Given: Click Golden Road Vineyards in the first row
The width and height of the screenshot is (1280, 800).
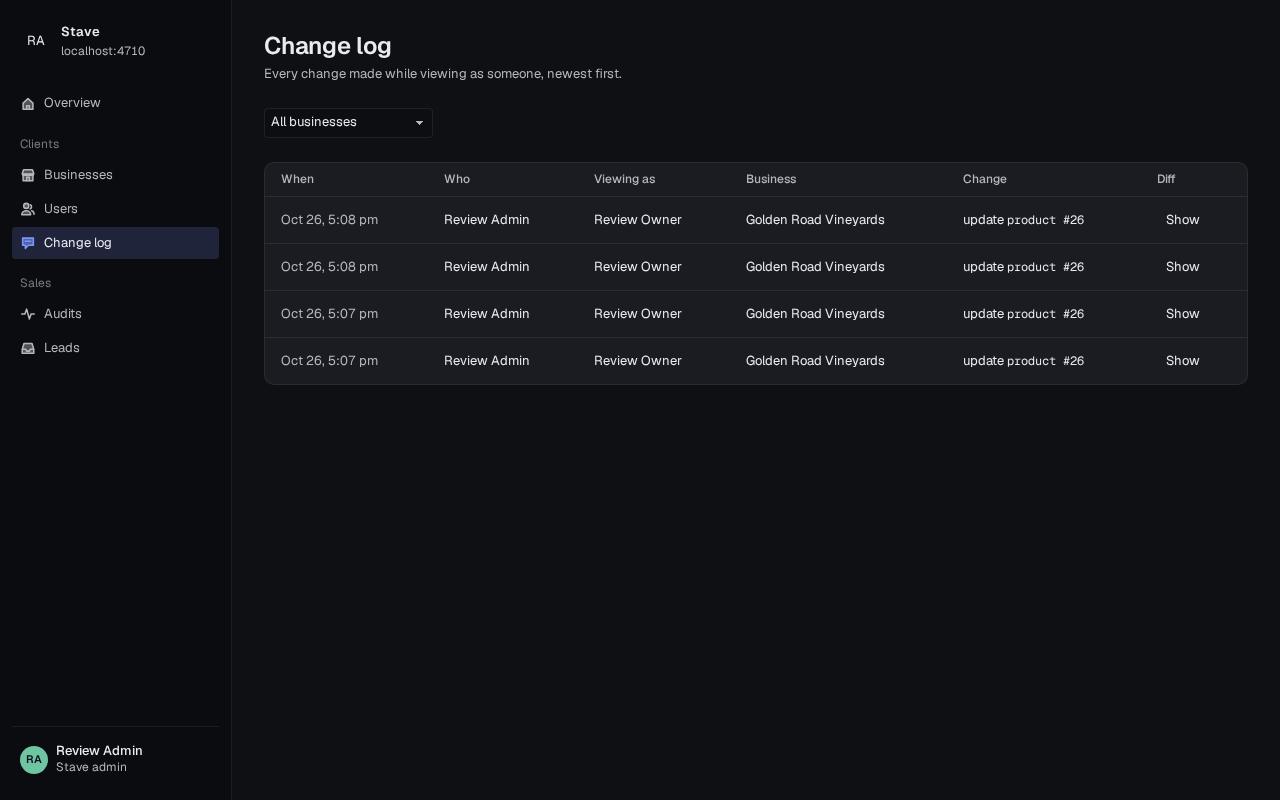Looking at the screenshot, I should 815,220.
